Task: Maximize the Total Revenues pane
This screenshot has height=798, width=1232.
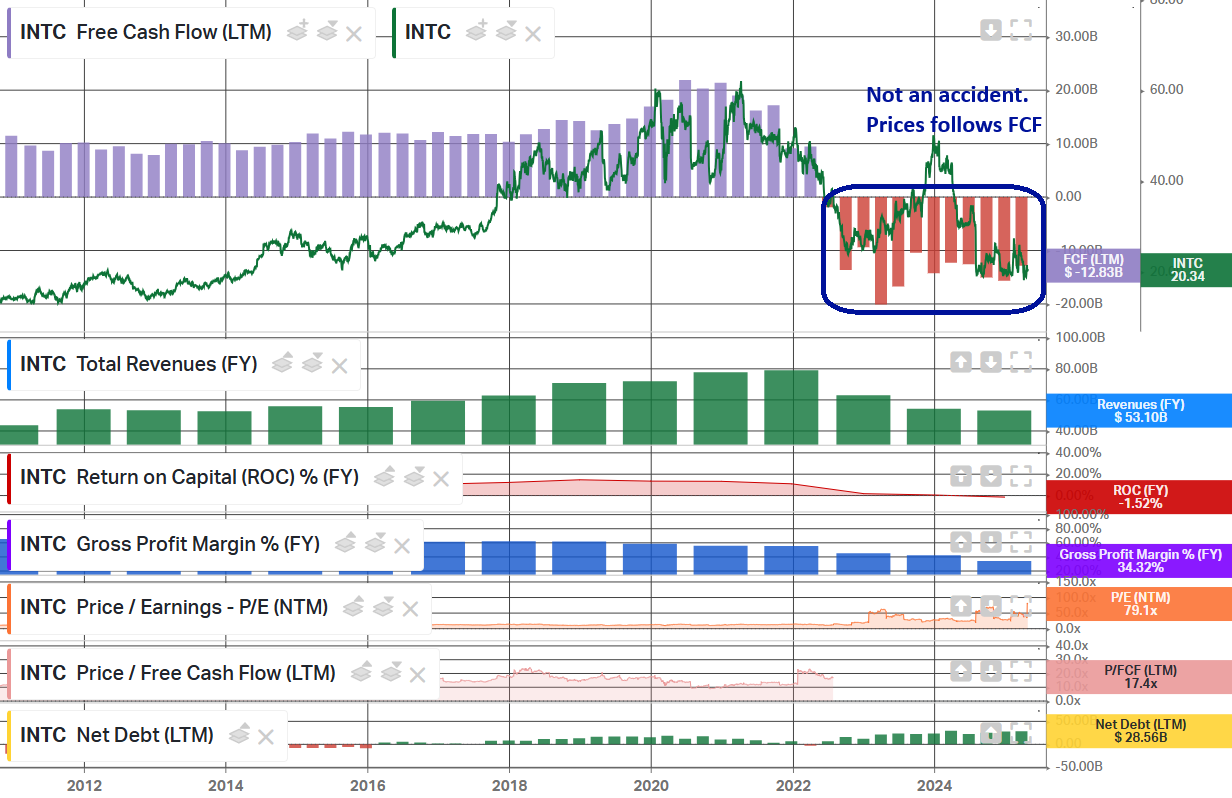Action: pos(1020,362)
